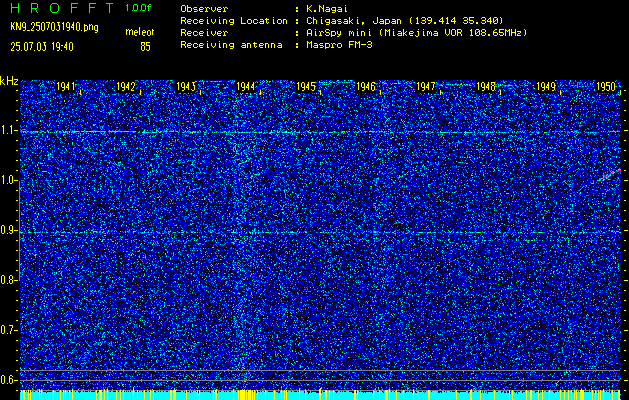Click the filename KN9_2507031940.png

point(54,27)
